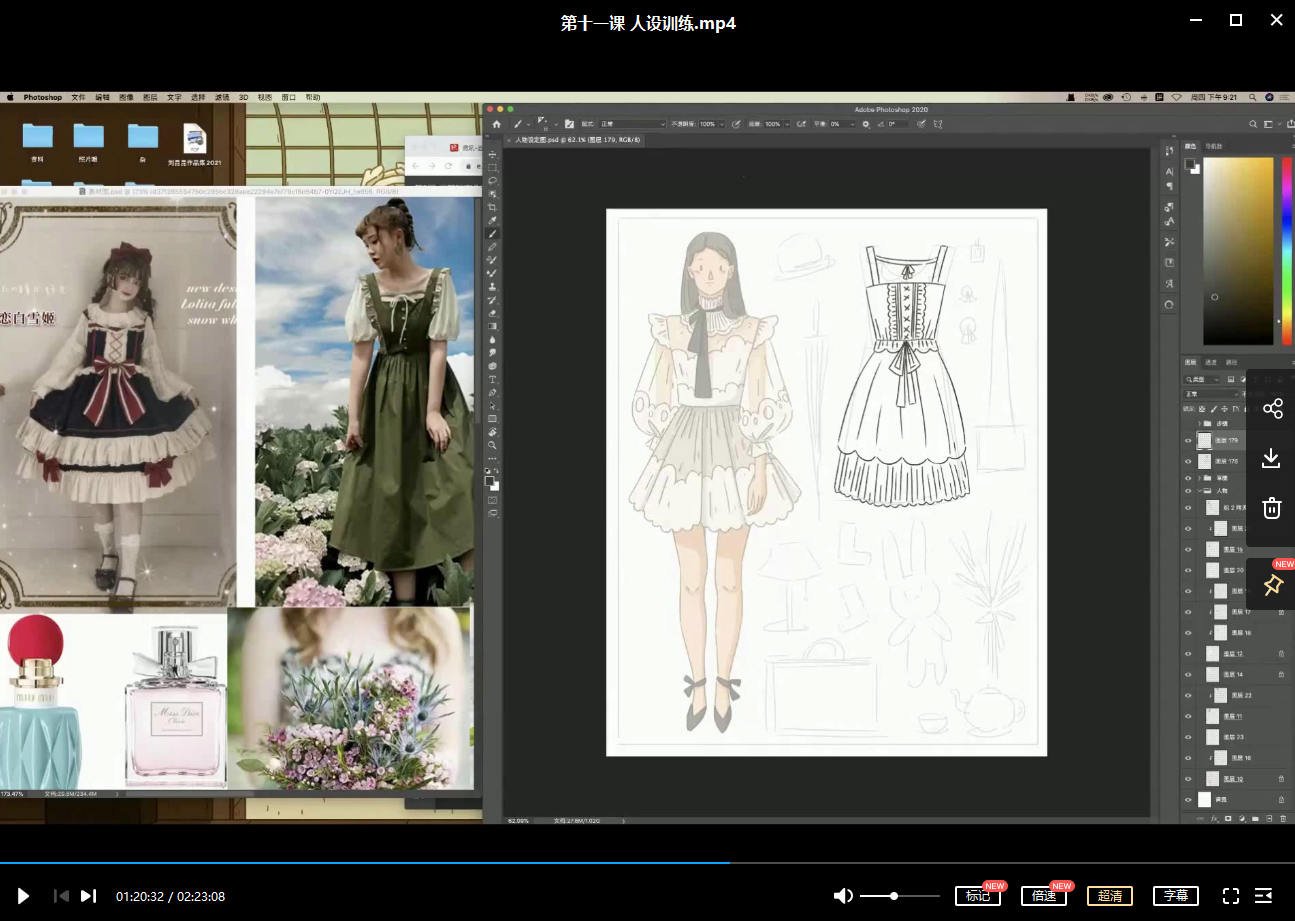Toggle visibility of layer 图层 14

click(x=1188, y=675)
